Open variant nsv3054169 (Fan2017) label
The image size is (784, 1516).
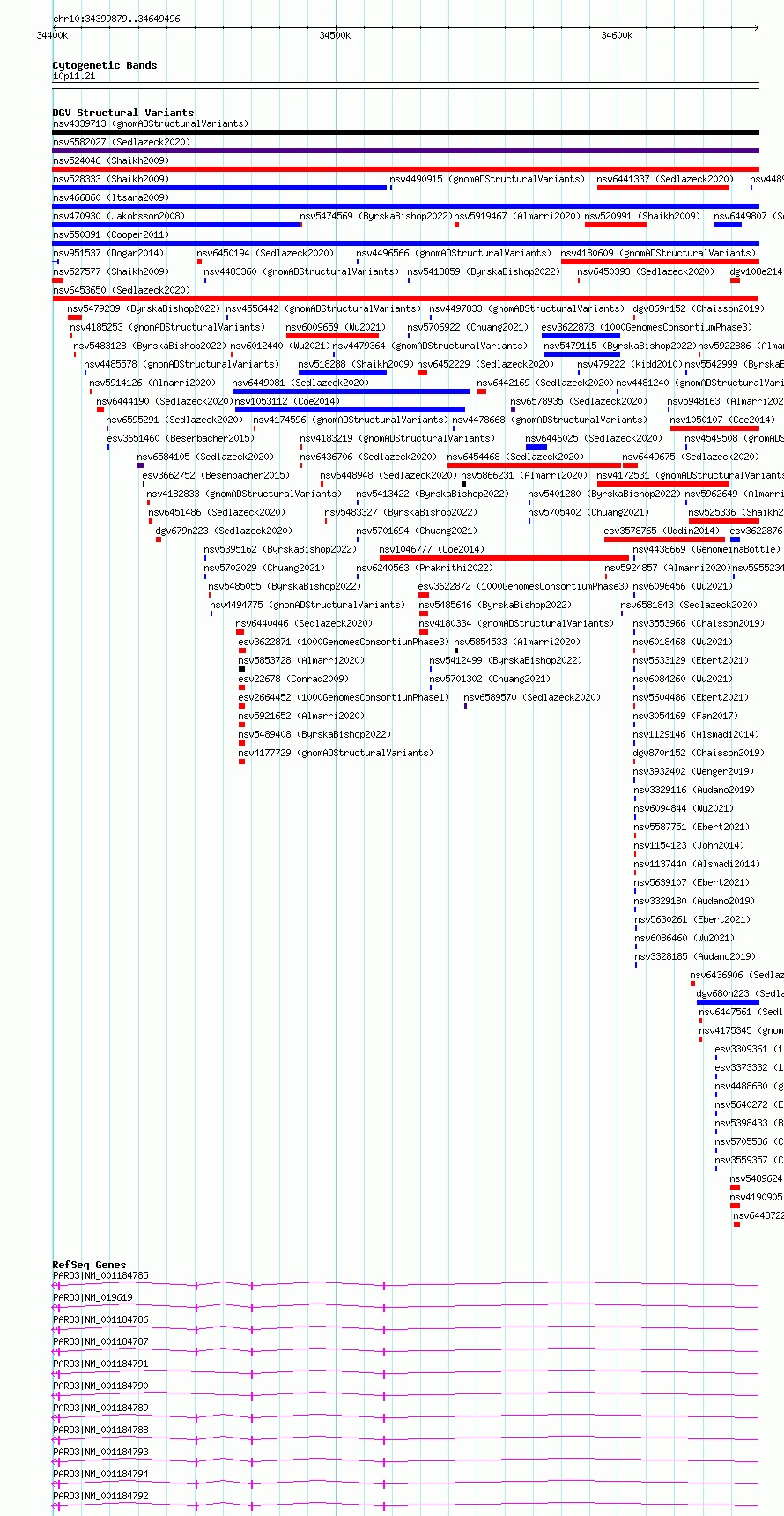pos(685,716)
